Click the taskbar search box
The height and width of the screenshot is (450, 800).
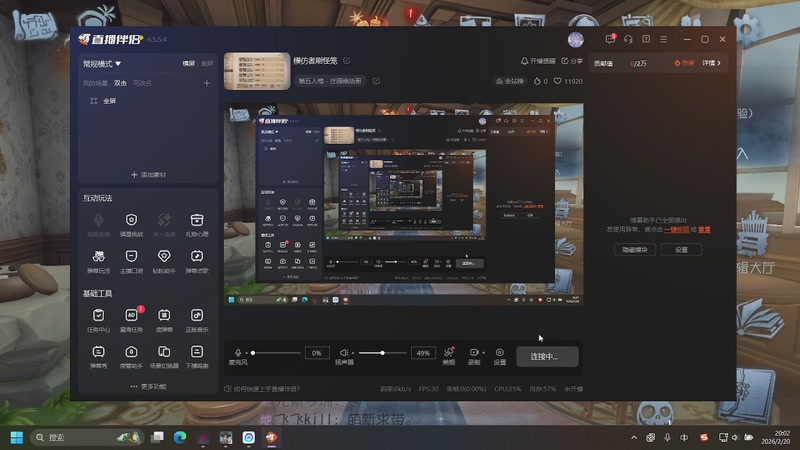pos(88,438)
